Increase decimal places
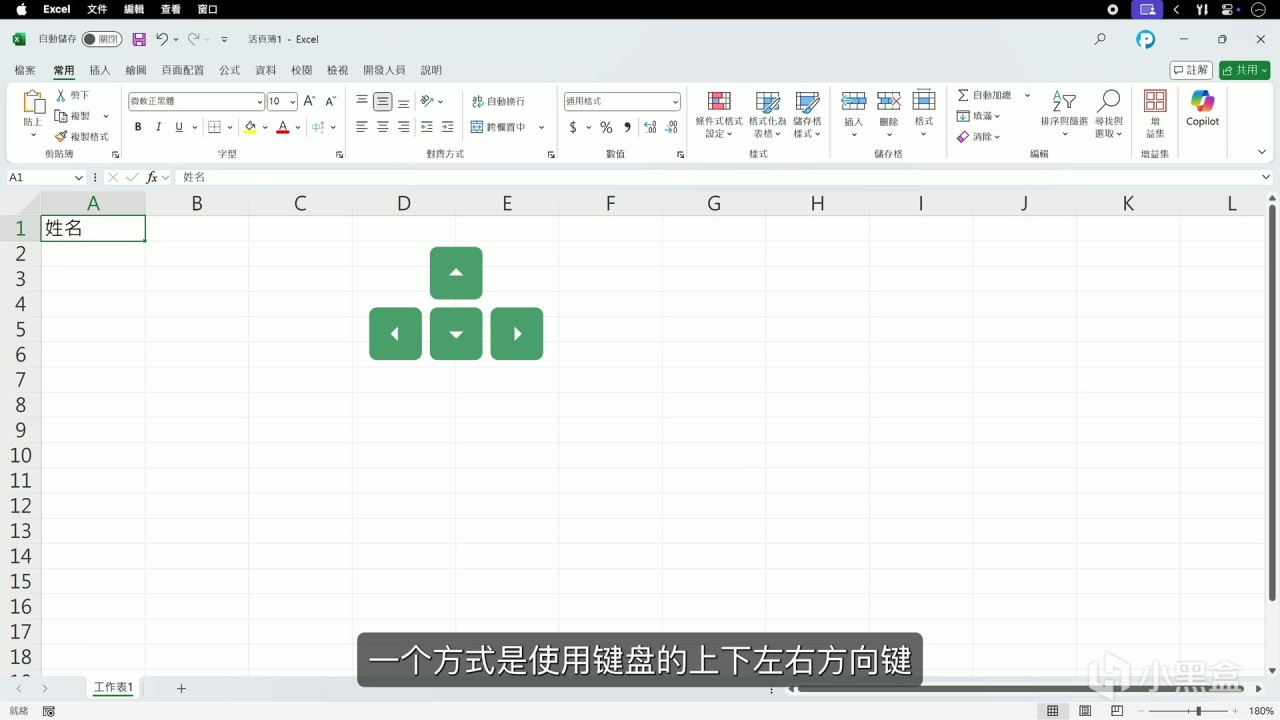Screen dimensions: 1280x720 tap(650, 127)
